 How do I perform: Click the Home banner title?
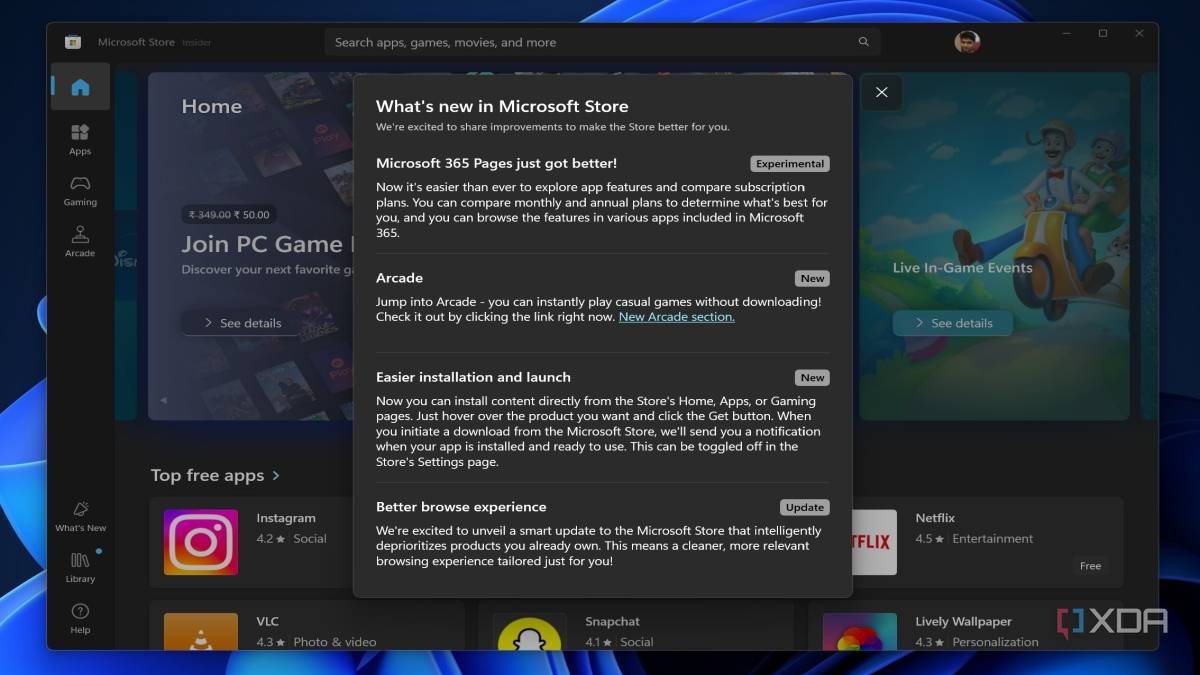point(211,106)
